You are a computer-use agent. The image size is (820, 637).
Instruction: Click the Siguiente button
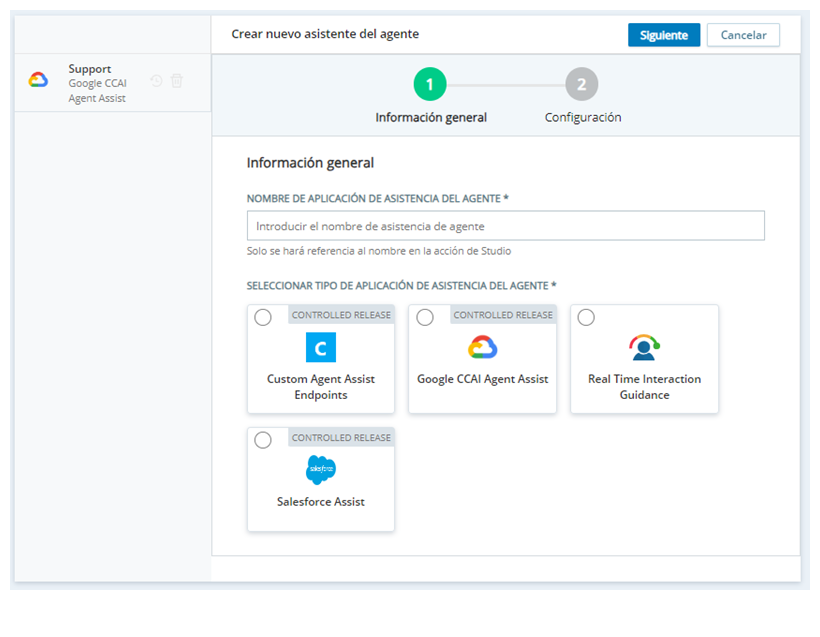click(x=664, y=35)
